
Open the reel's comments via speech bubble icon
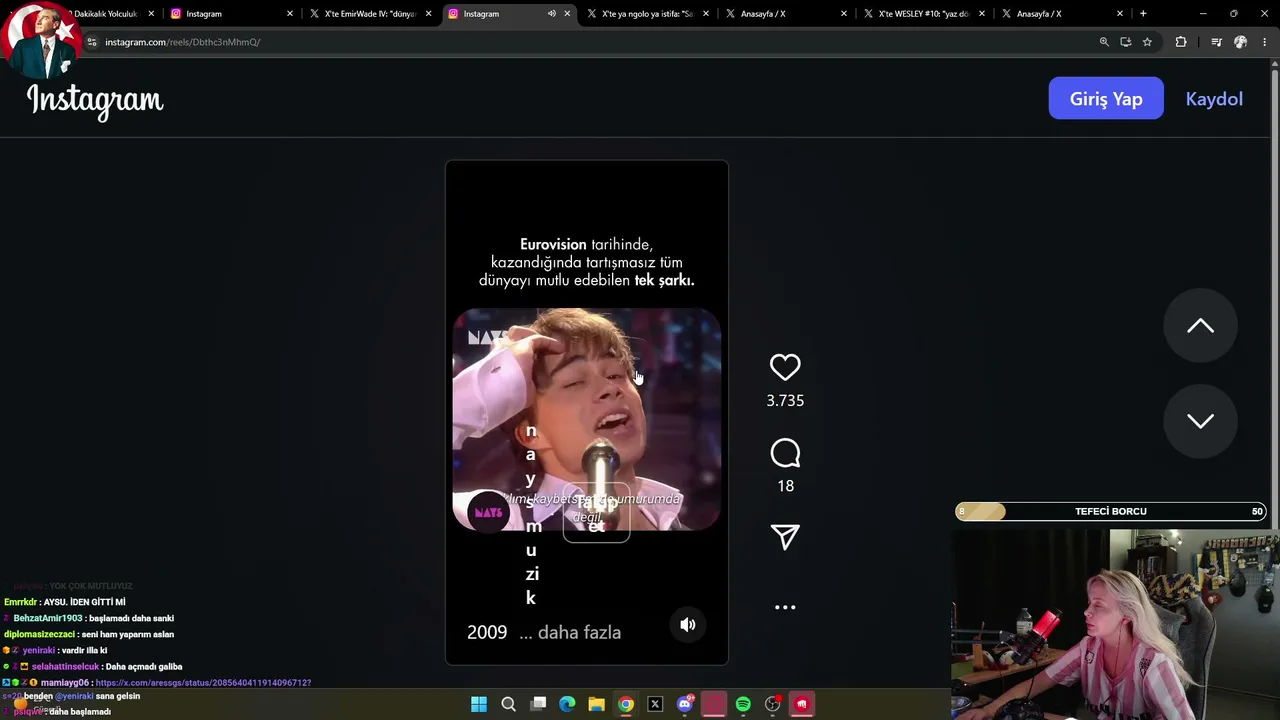tap(785, 454)
